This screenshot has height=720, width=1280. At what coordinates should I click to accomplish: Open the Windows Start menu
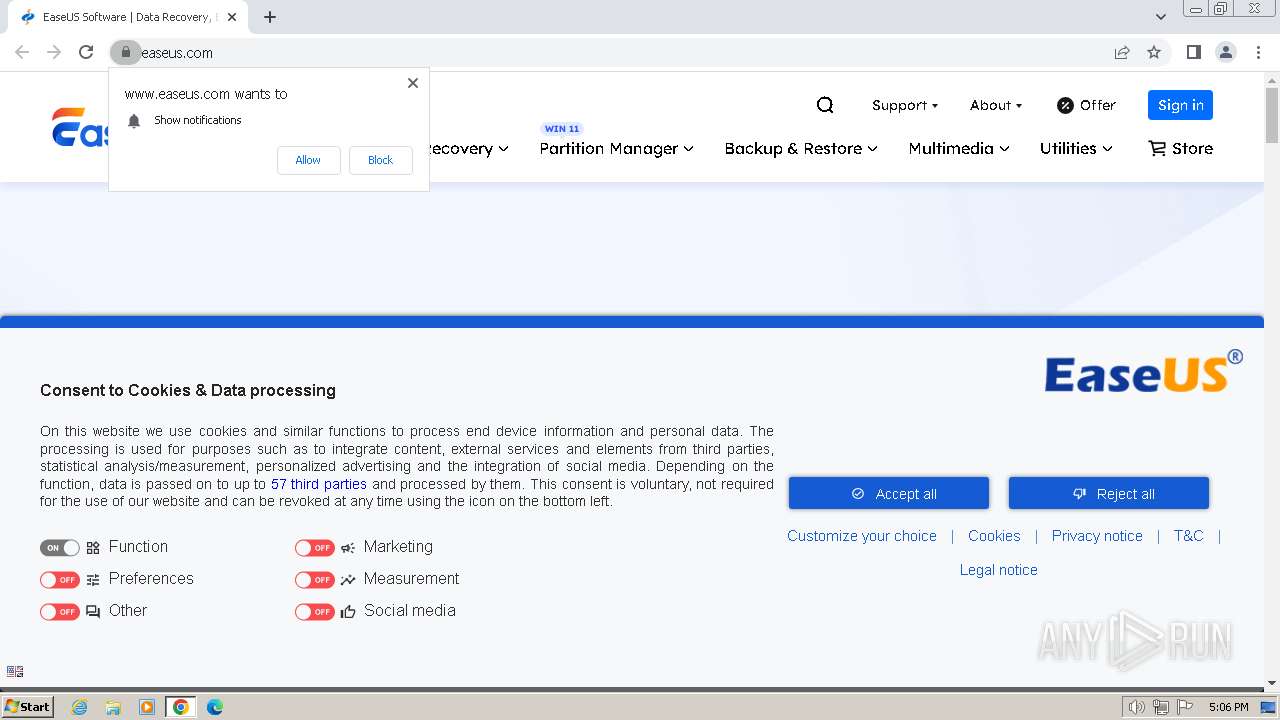(27, 707)
